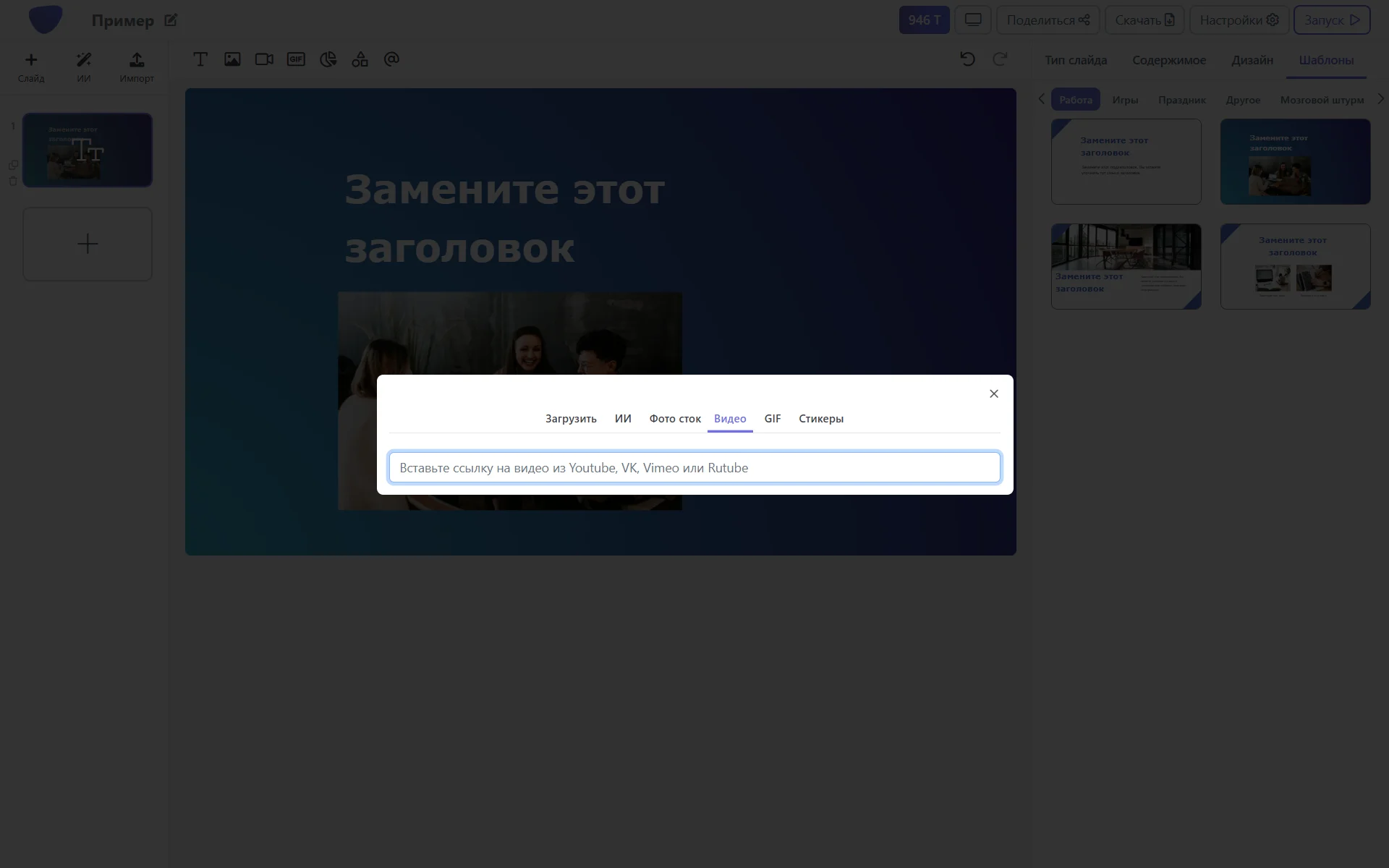This screenshot has width=1389, height=868.
Task: Delete slide 1 with trash icon
Action: [13, 181]
